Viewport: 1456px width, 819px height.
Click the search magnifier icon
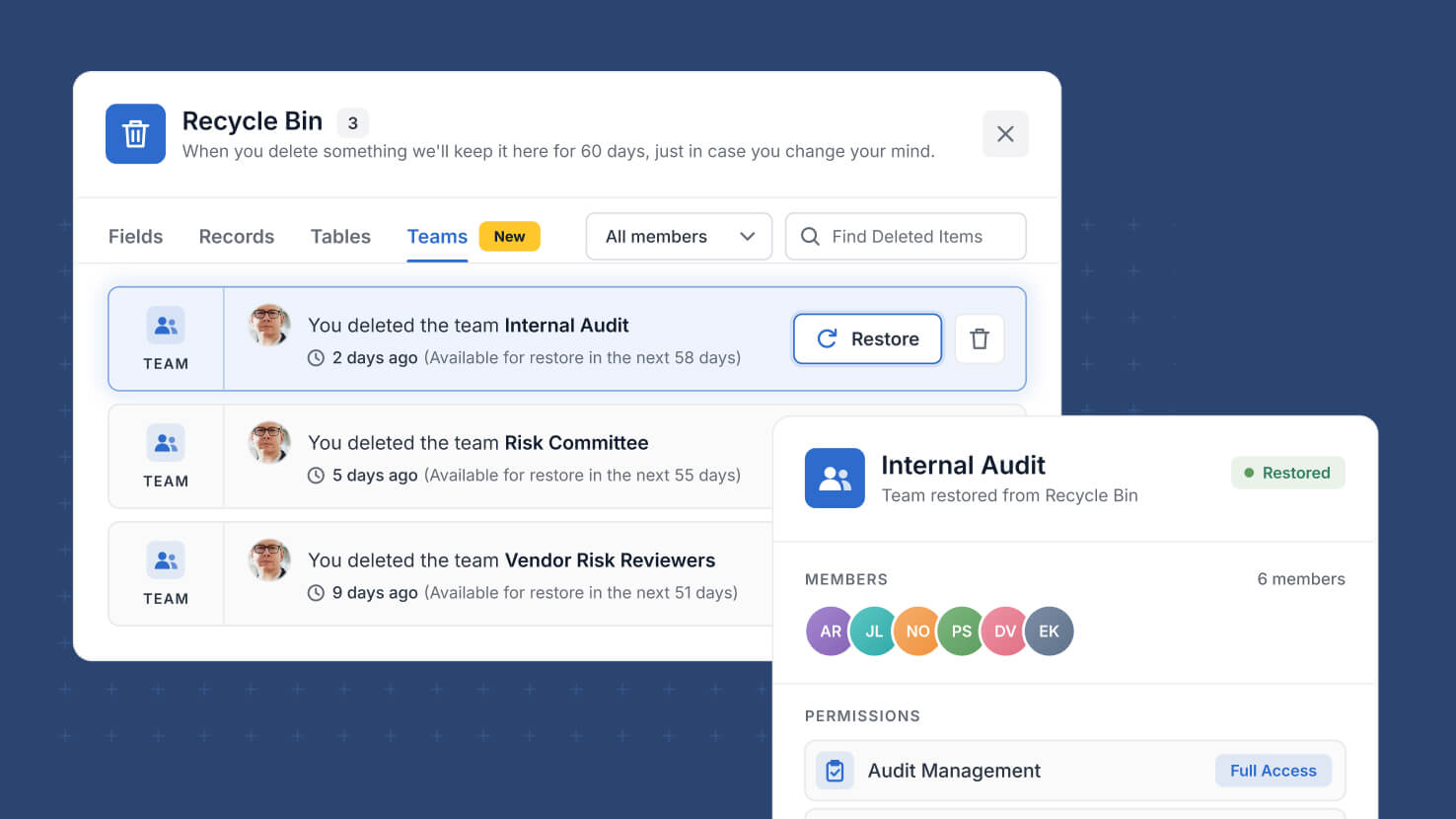[x=810, y=237]
